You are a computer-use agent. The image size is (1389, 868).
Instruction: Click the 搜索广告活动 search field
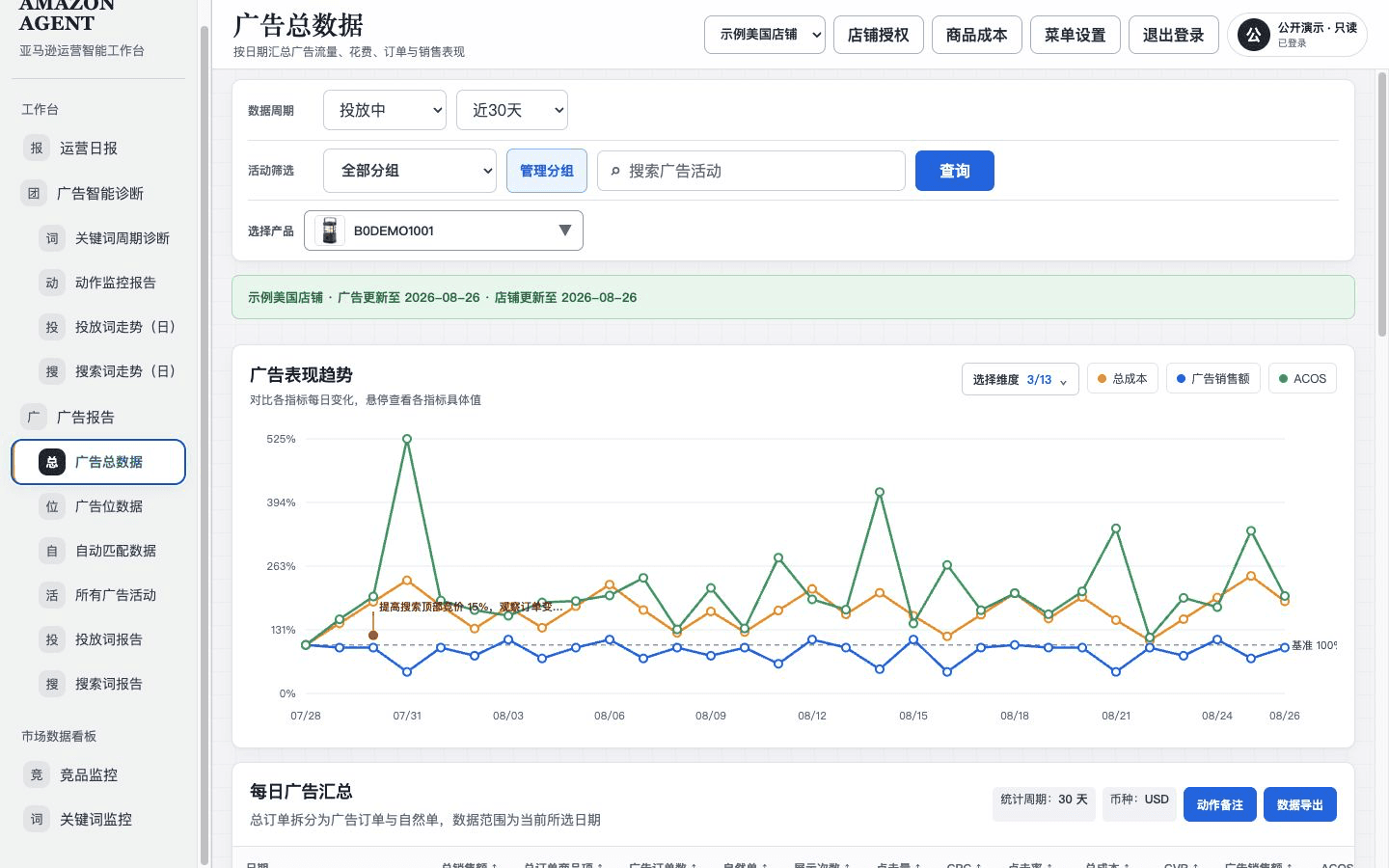coord(751,171)
